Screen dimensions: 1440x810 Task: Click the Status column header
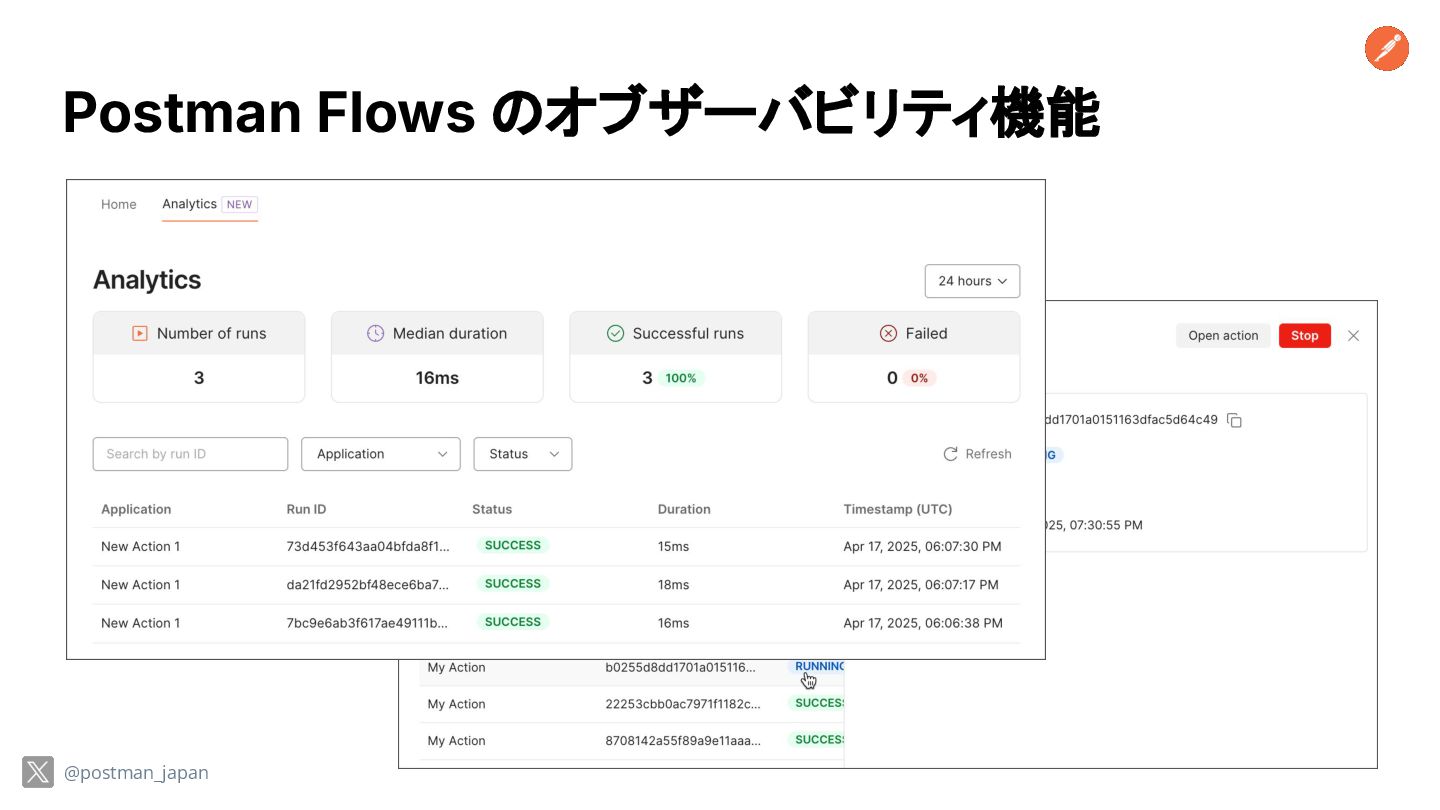click(x=492, y=509)
